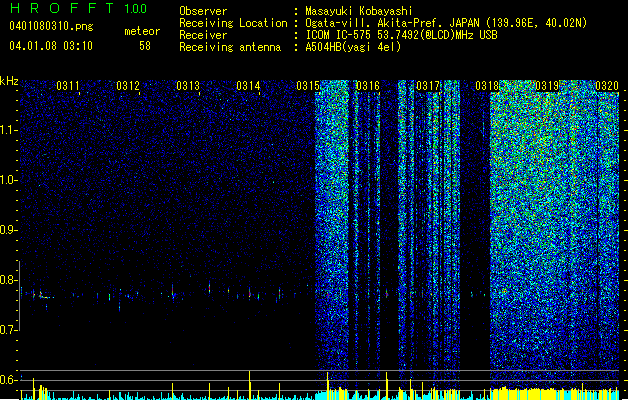Click the 0.9 frequency axis label

coord(8,230)
